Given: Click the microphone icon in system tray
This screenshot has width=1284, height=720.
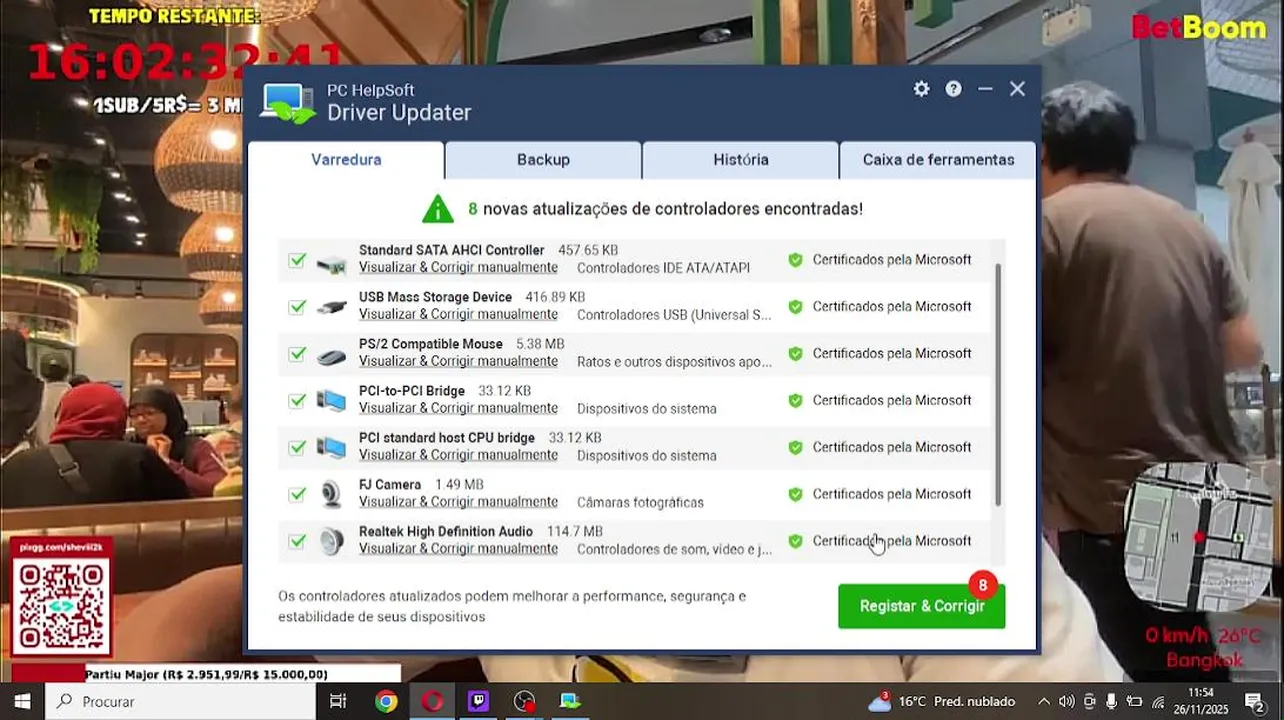Looking at the screenshot, I should (x=1111, y=701).
